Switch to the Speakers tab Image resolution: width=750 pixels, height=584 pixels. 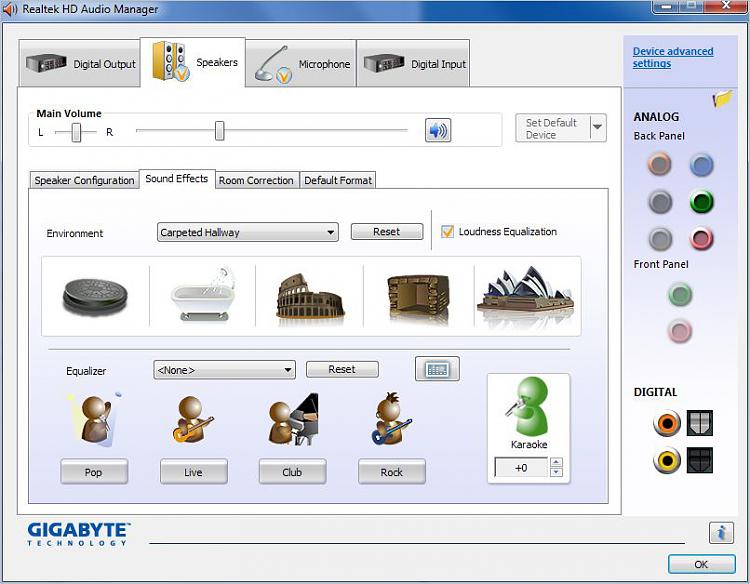[x=193, y=62]
